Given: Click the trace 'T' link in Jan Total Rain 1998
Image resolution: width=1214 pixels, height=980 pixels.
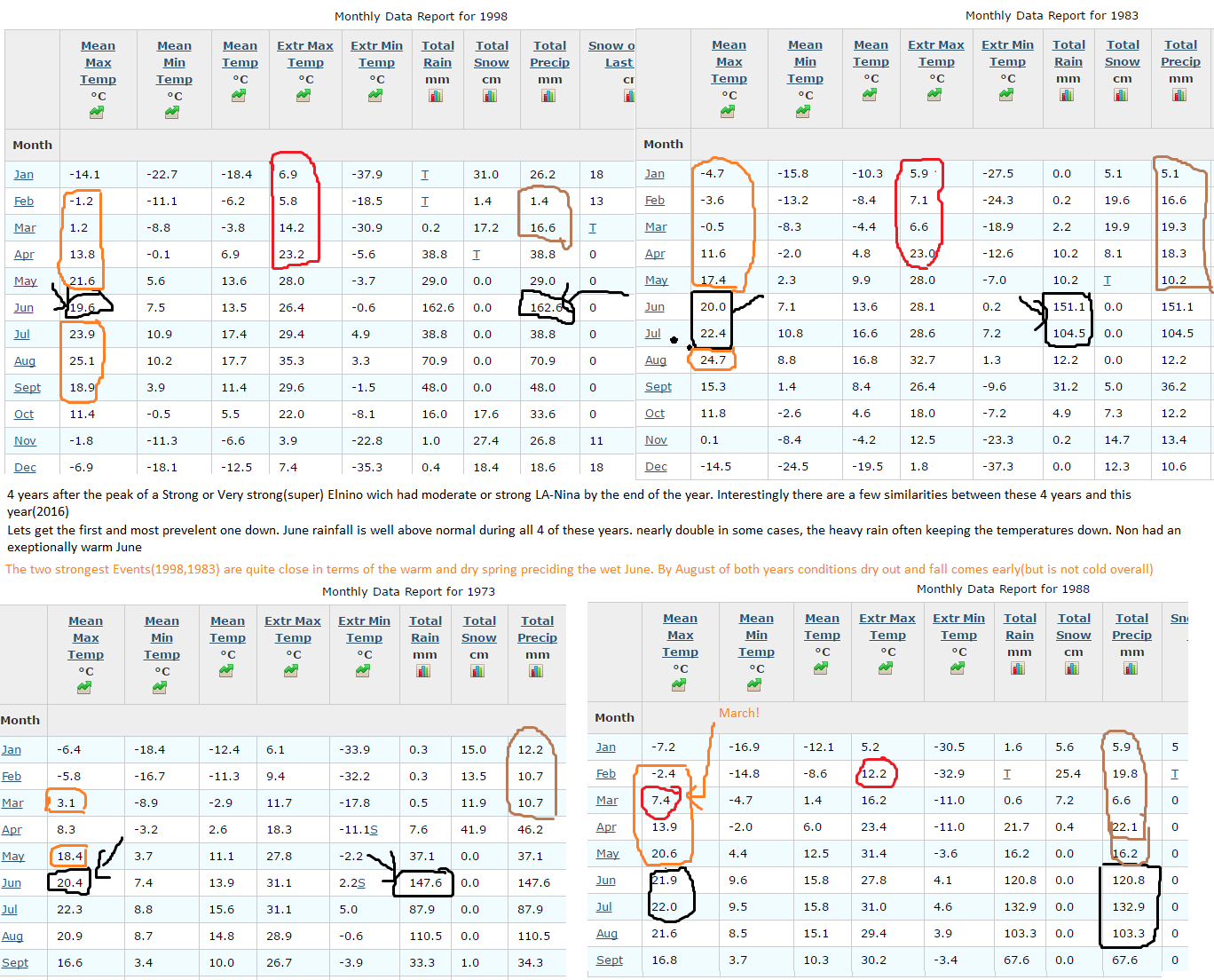Looking at the screenshot, I should pos(424,175).
